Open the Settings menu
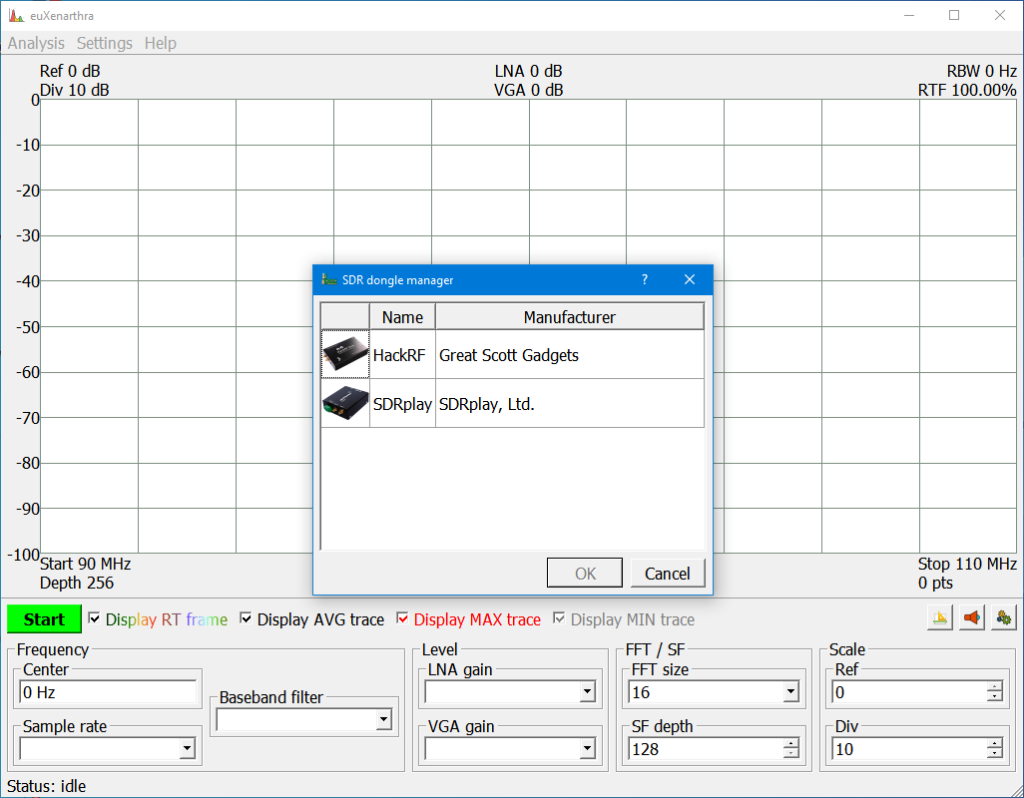 [104, 43]
